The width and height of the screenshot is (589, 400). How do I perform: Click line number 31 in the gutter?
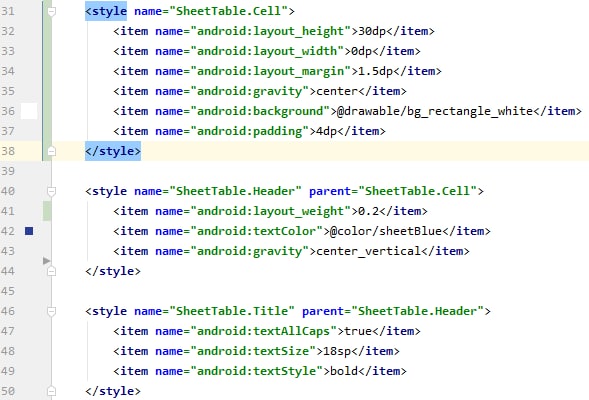(x=8, y=11)
